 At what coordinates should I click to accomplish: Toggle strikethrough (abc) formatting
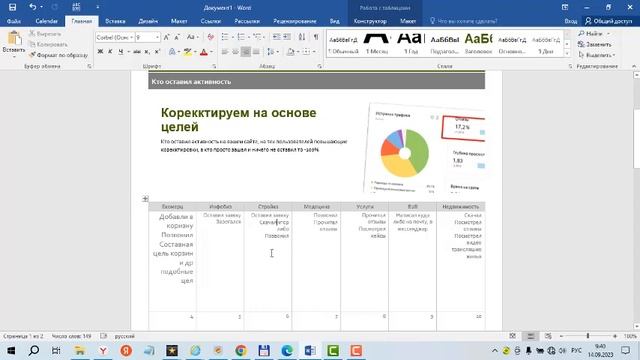pyautogui.click(x=137, y=52)
